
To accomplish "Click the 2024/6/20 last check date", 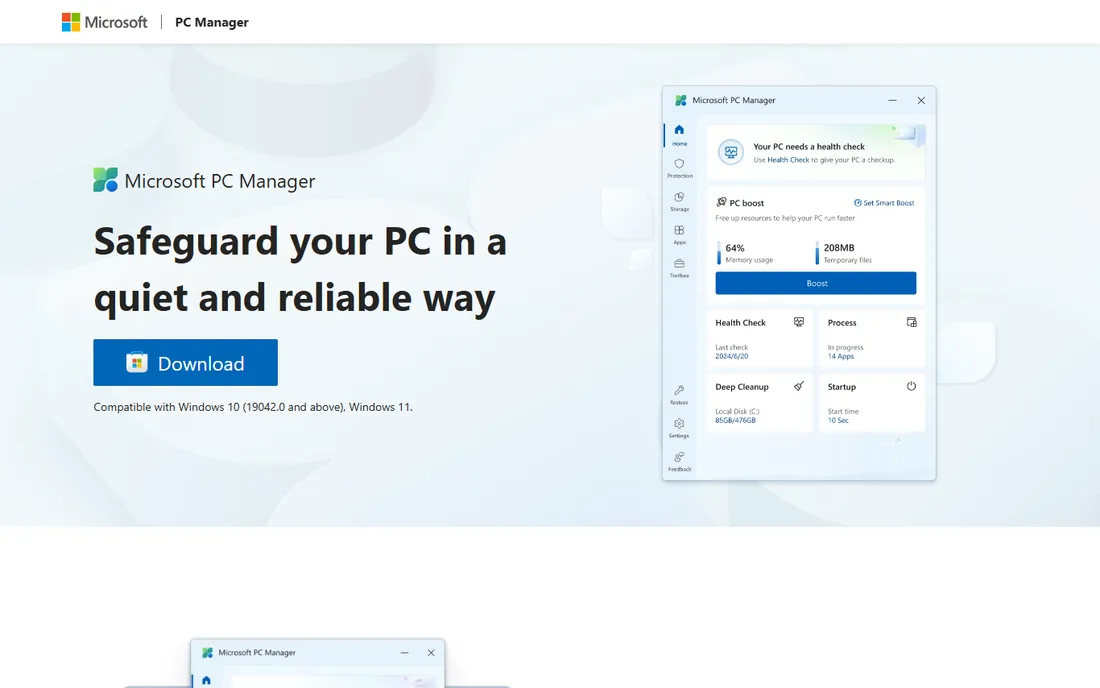I will (732, 356).
